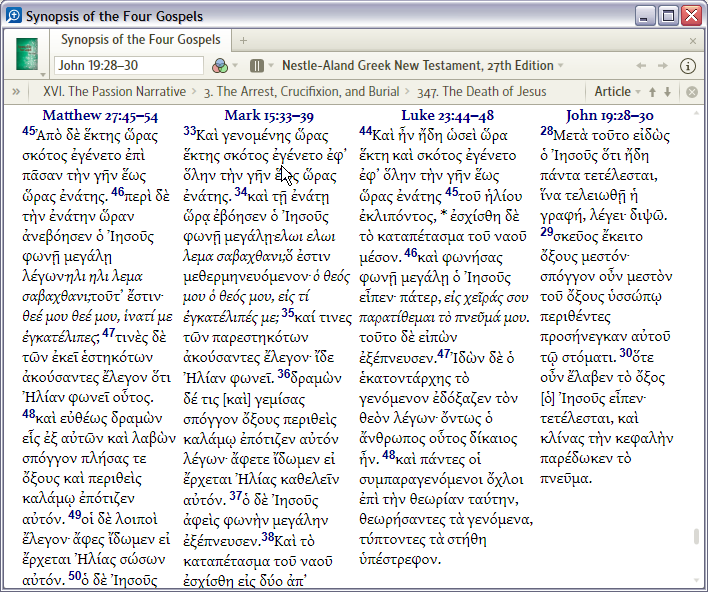Screen dimensions: 708x592
Task: Open 3. The Arrest, Crucifixion, and Burial breadcrumb
Action: [301, 92]
